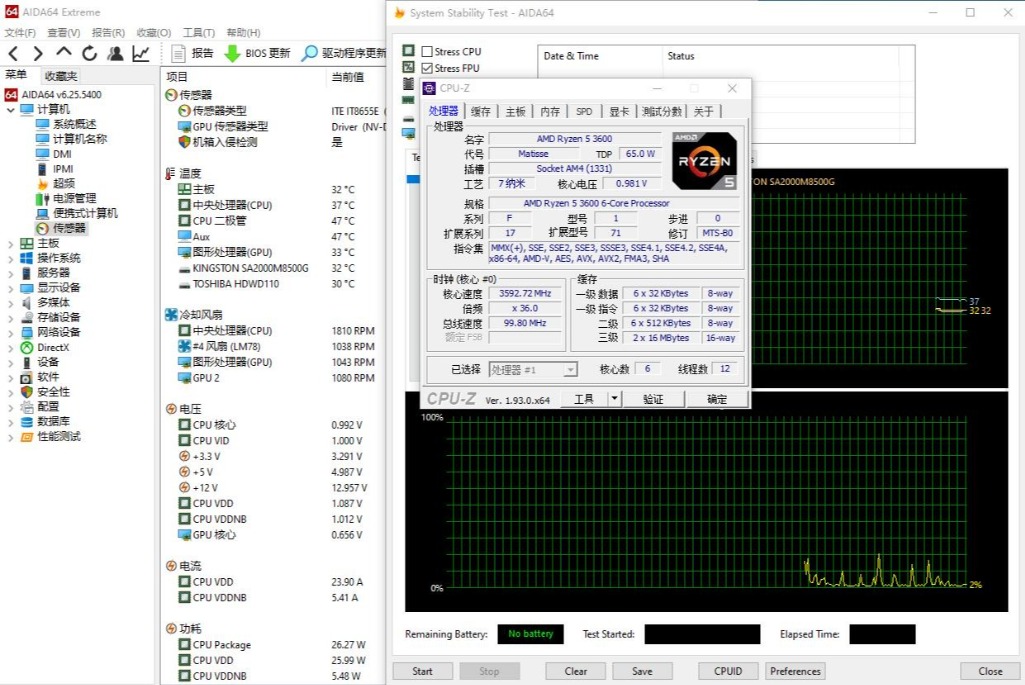
Task: Open the 报告 document icon in toolbar
Action: click(179, 54)
